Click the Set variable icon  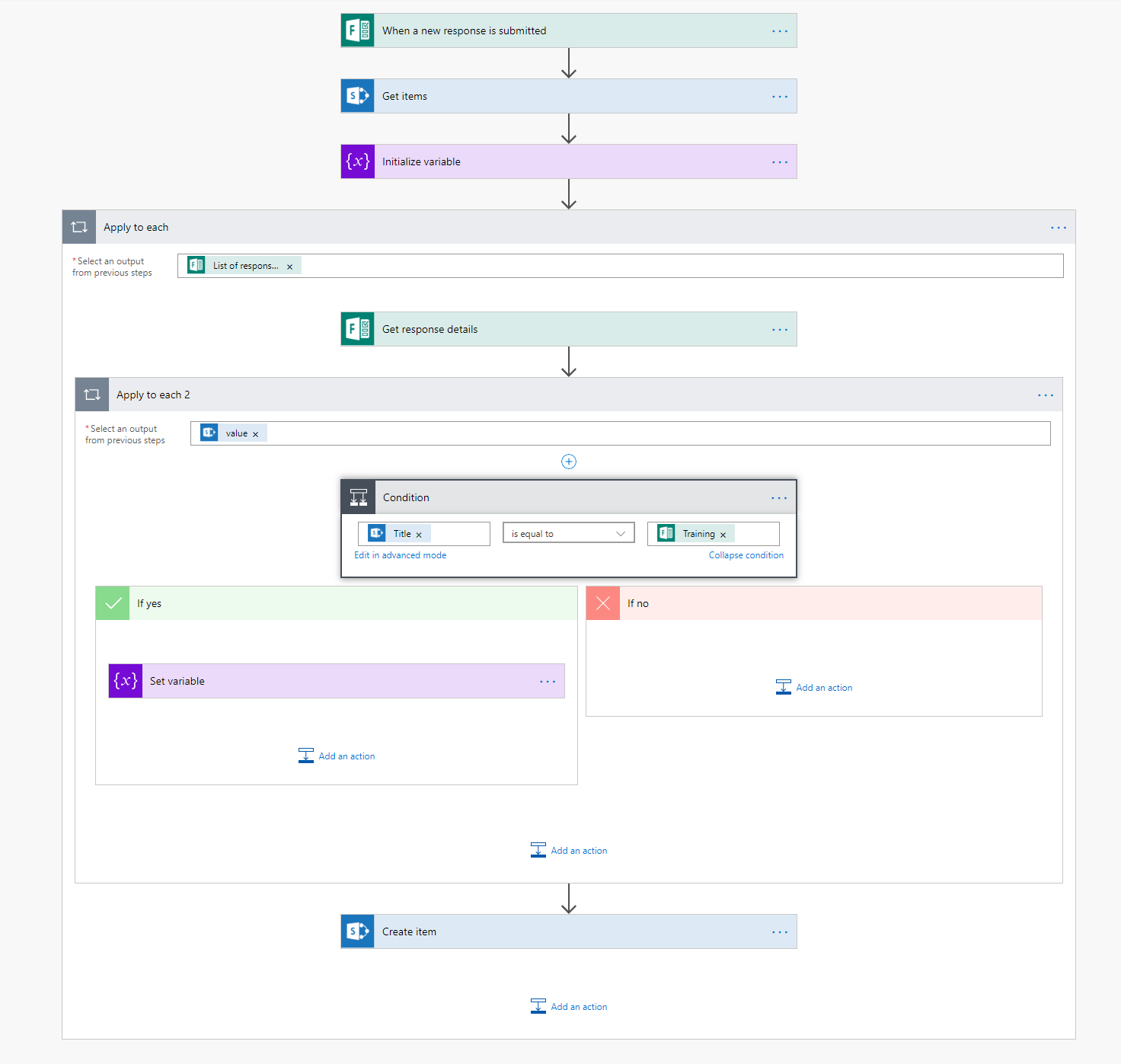(x=126, y=681)
